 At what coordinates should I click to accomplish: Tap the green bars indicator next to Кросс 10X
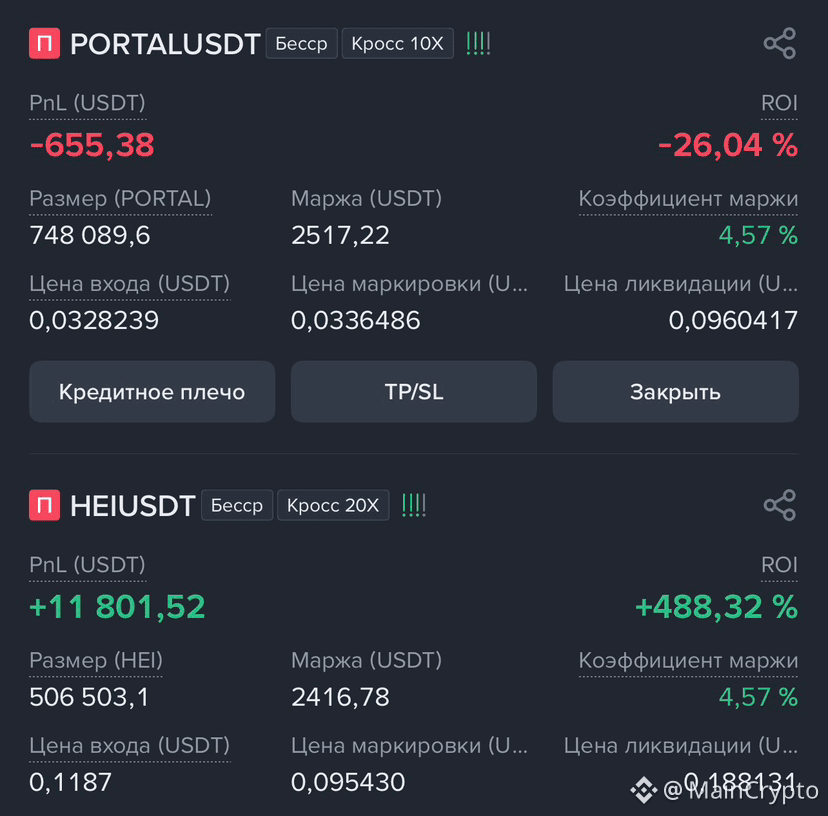point(478,43)
